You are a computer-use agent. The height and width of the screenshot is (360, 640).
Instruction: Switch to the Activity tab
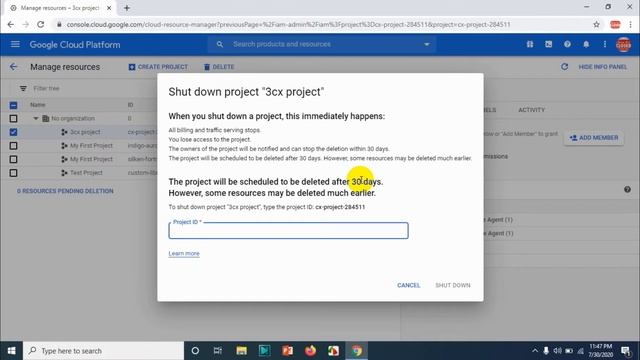coord(531,110)
